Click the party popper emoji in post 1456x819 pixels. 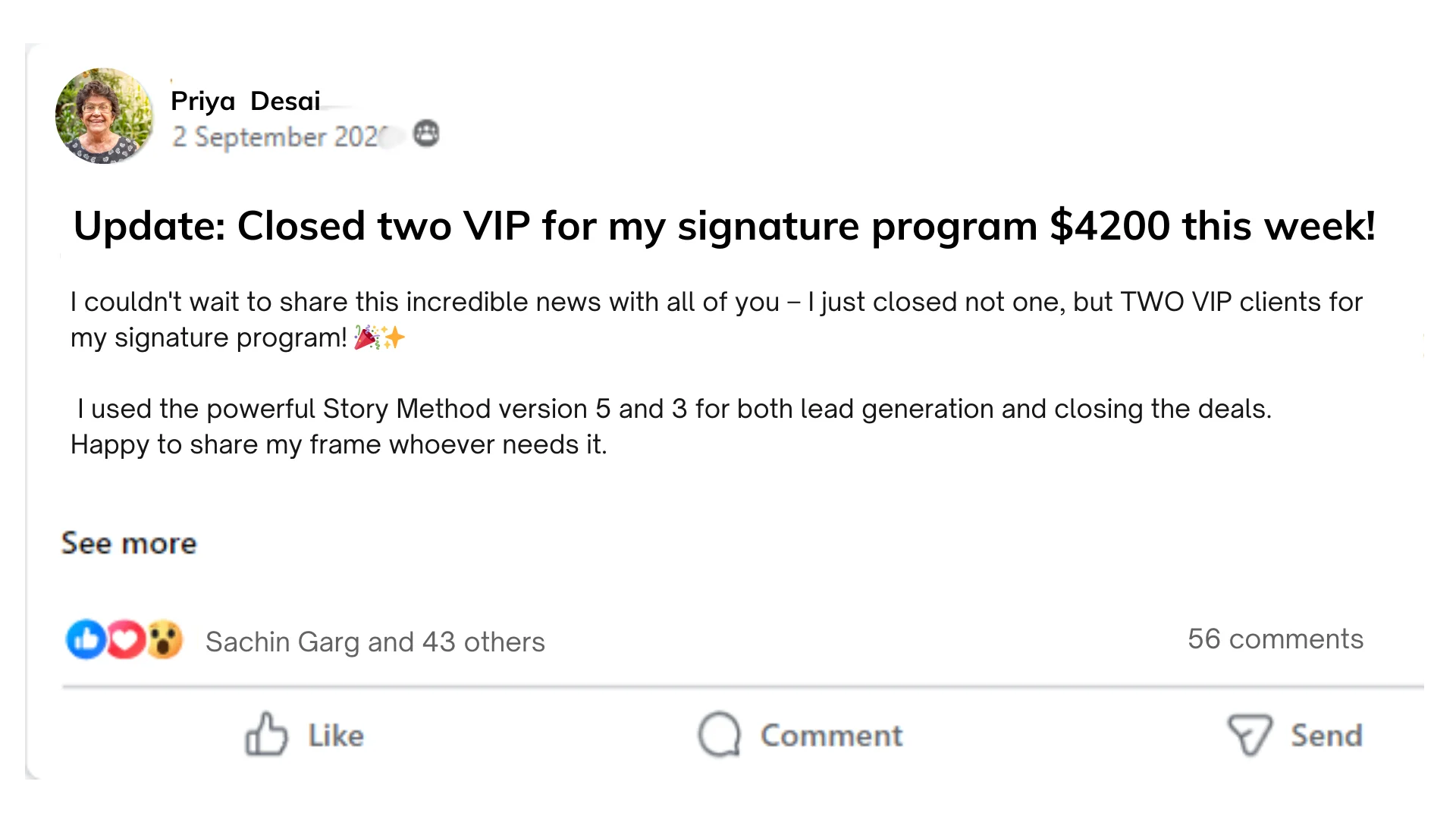[x=367, y=337]
